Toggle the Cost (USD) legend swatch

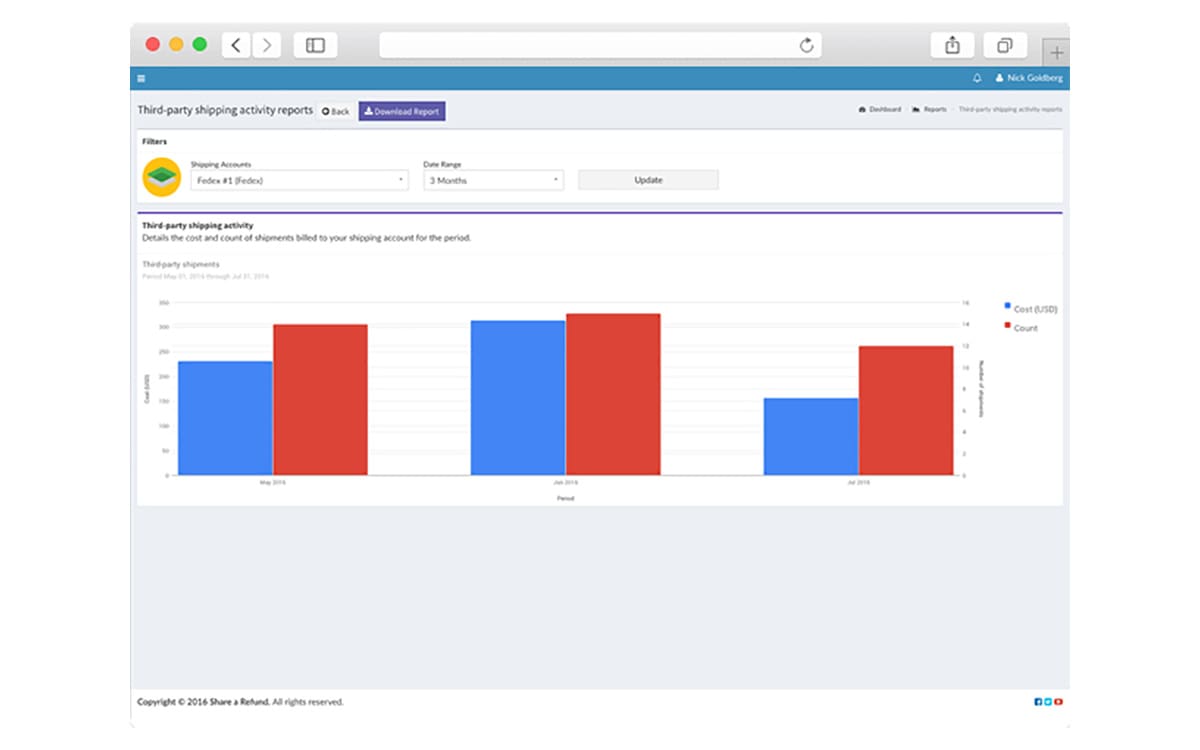[1007, 308]
